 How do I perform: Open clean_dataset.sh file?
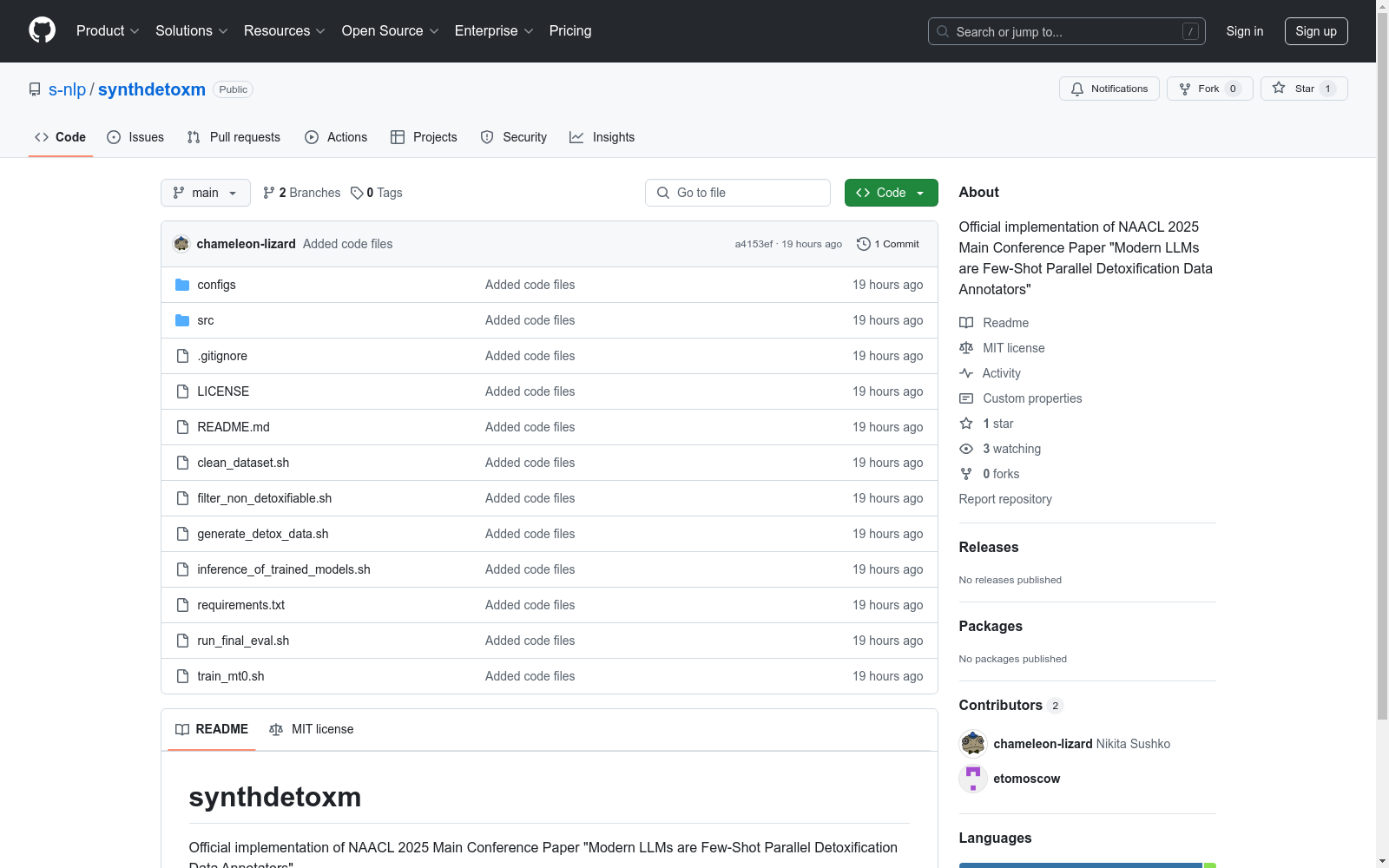(x=243, y=463)
